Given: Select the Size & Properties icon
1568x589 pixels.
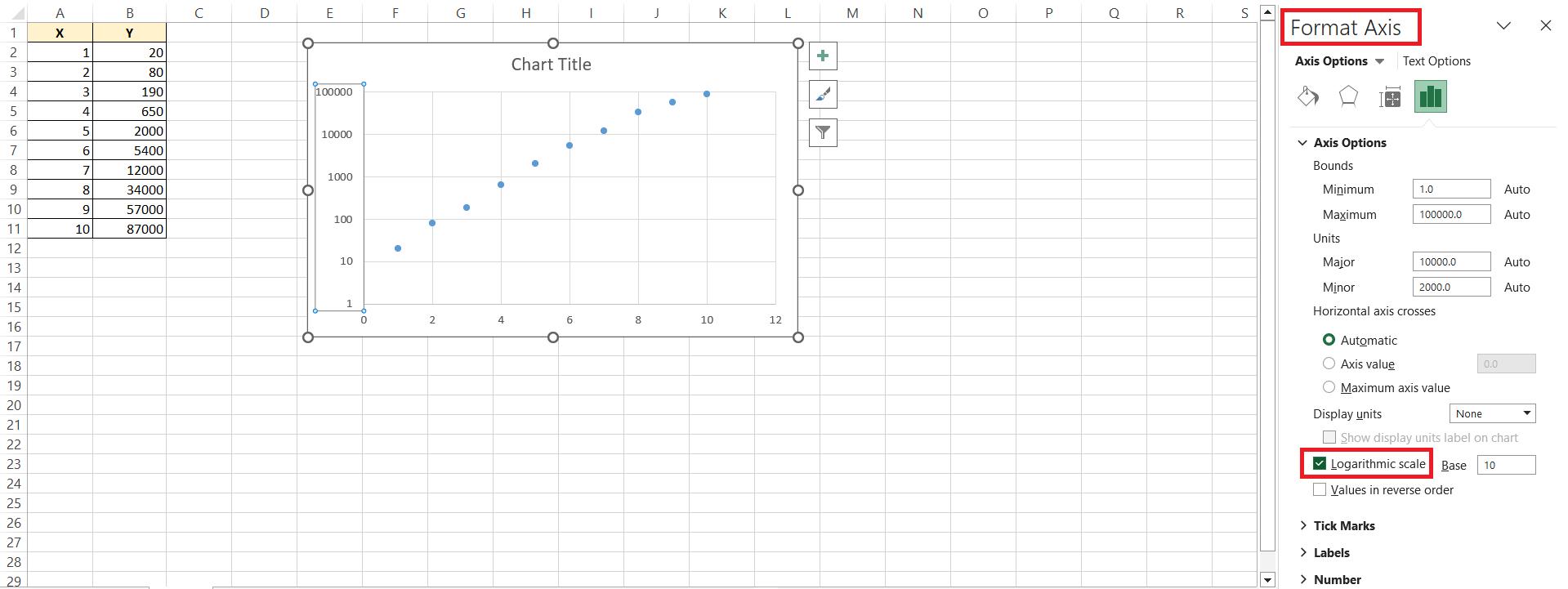Looking at the screenshot, I should coord(1390,97).
